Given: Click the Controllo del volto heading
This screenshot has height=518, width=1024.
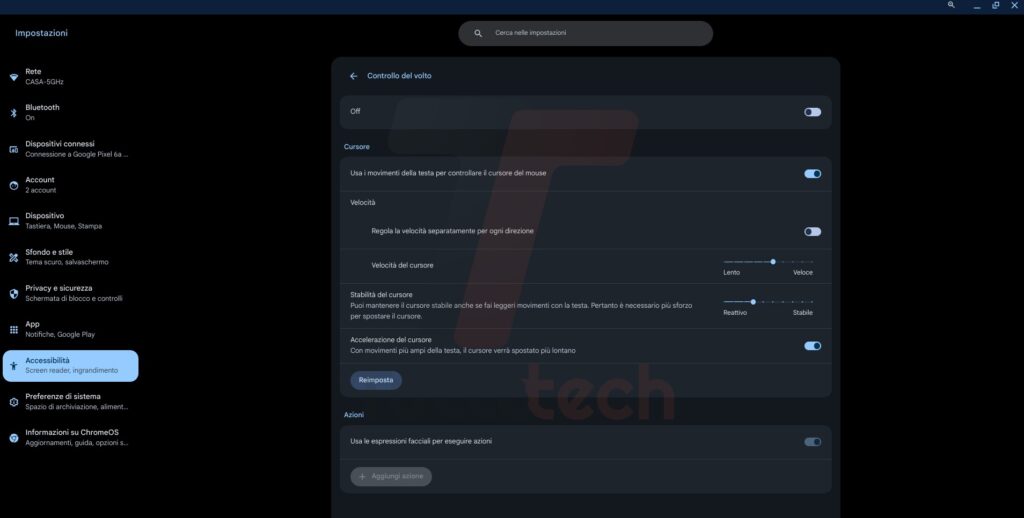Looking at the screenshot, I should [399, 76].
